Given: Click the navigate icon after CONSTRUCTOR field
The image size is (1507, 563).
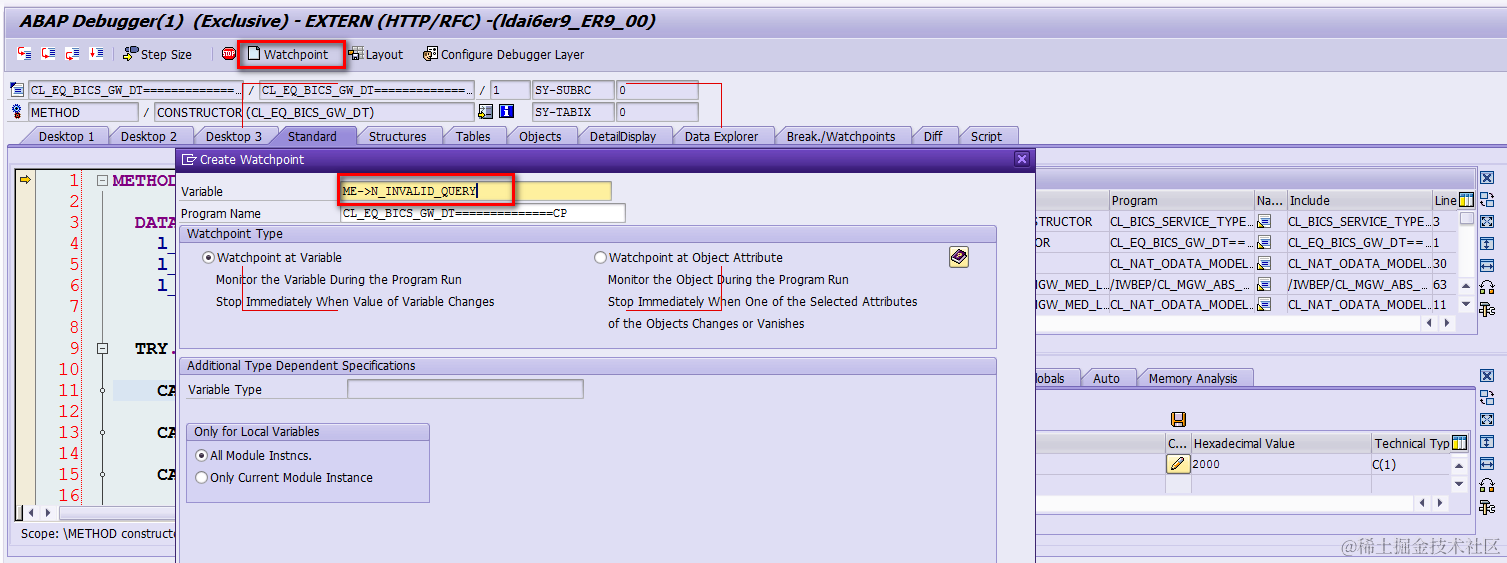Looking at the screenshot, I should [486, 112].
